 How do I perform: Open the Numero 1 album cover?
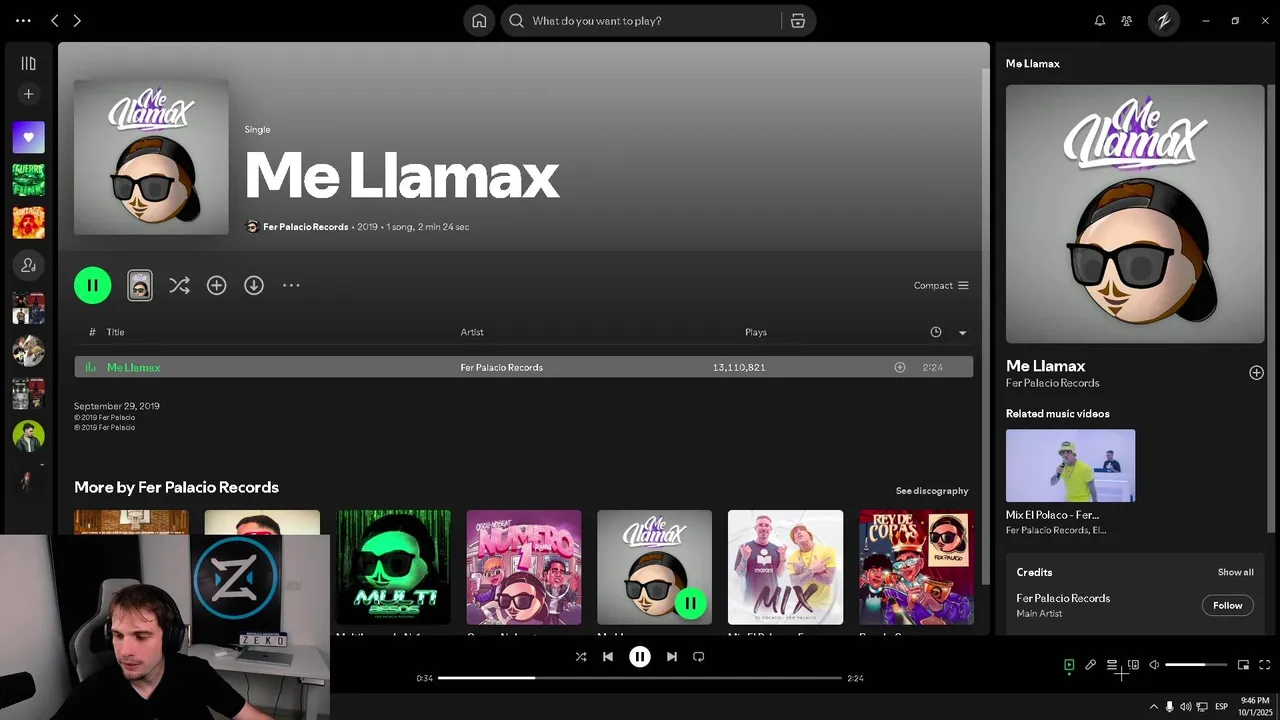524,567
